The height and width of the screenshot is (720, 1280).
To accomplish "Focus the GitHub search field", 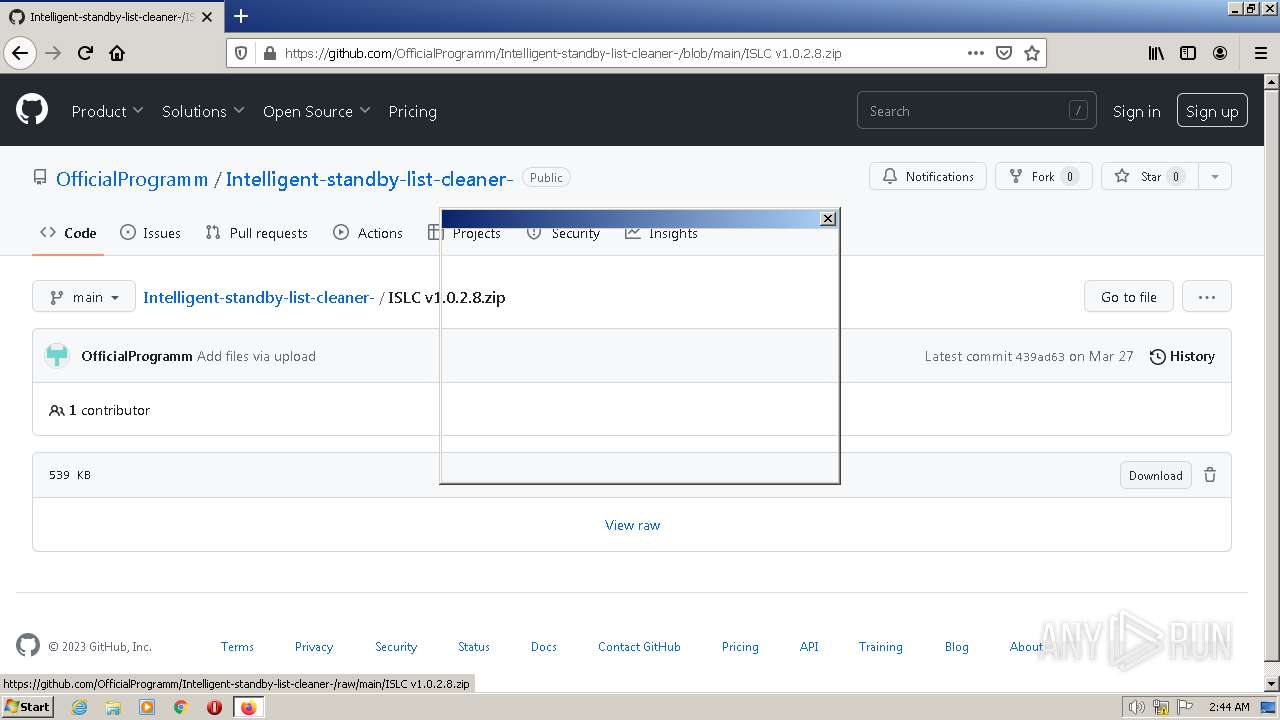I will [976, 111].
